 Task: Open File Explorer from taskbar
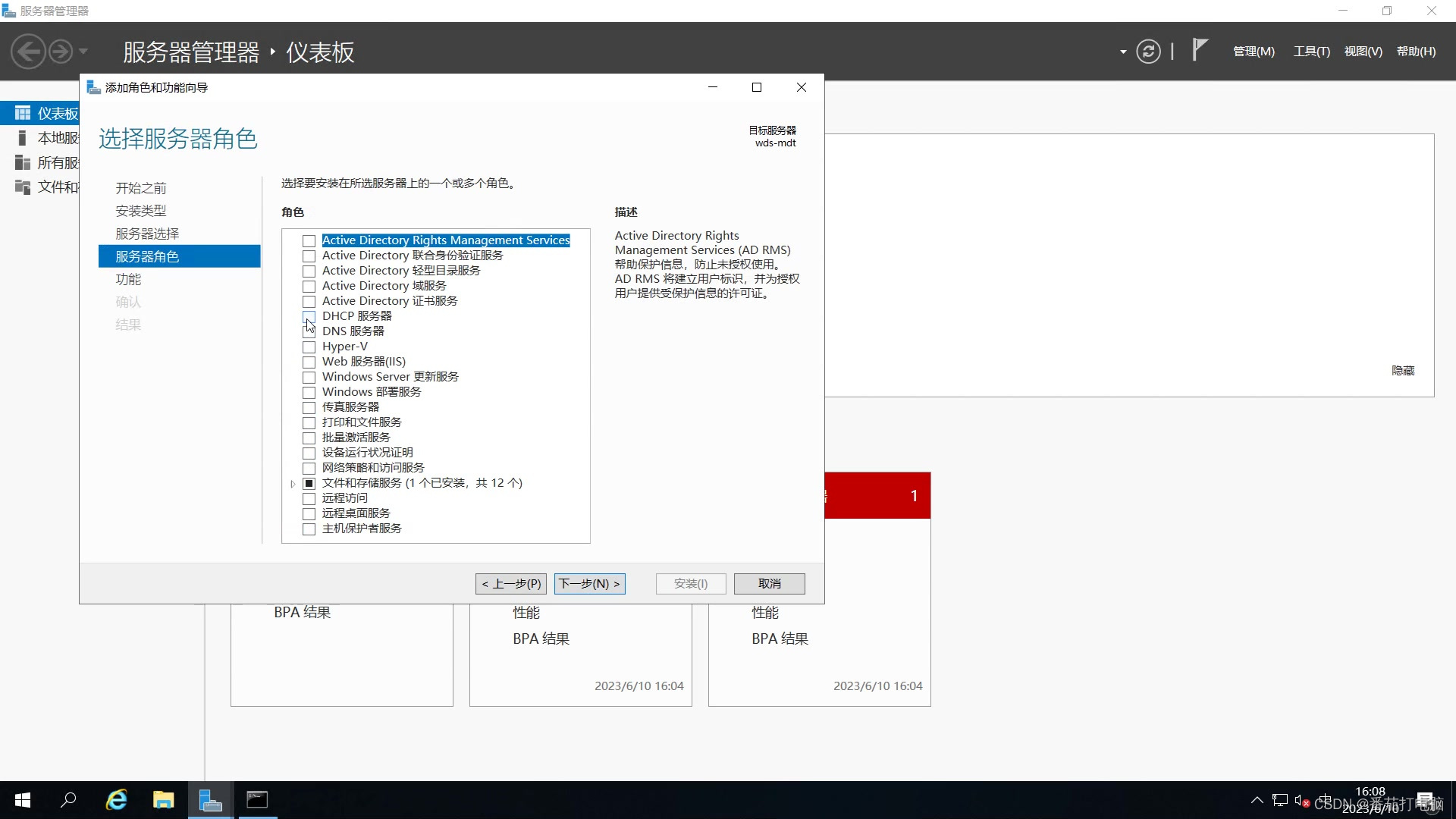coord(163,799)
